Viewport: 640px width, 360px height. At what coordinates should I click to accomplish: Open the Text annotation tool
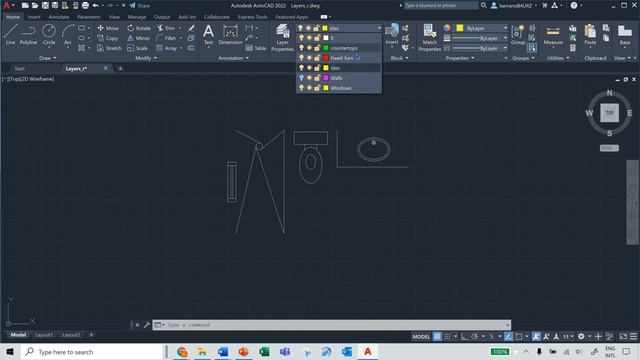point(208,34)
